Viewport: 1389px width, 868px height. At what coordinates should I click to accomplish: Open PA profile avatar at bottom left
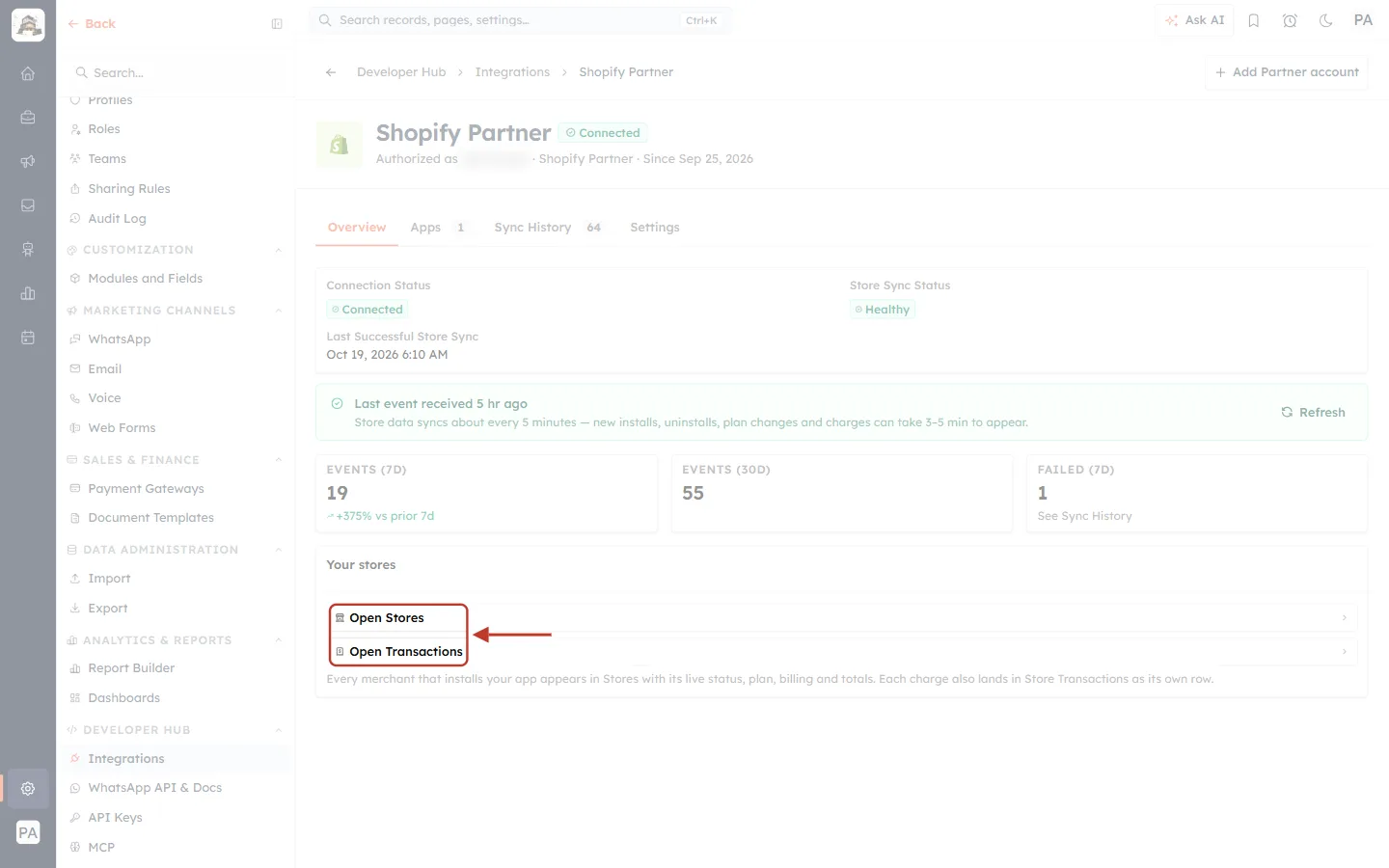28,832
